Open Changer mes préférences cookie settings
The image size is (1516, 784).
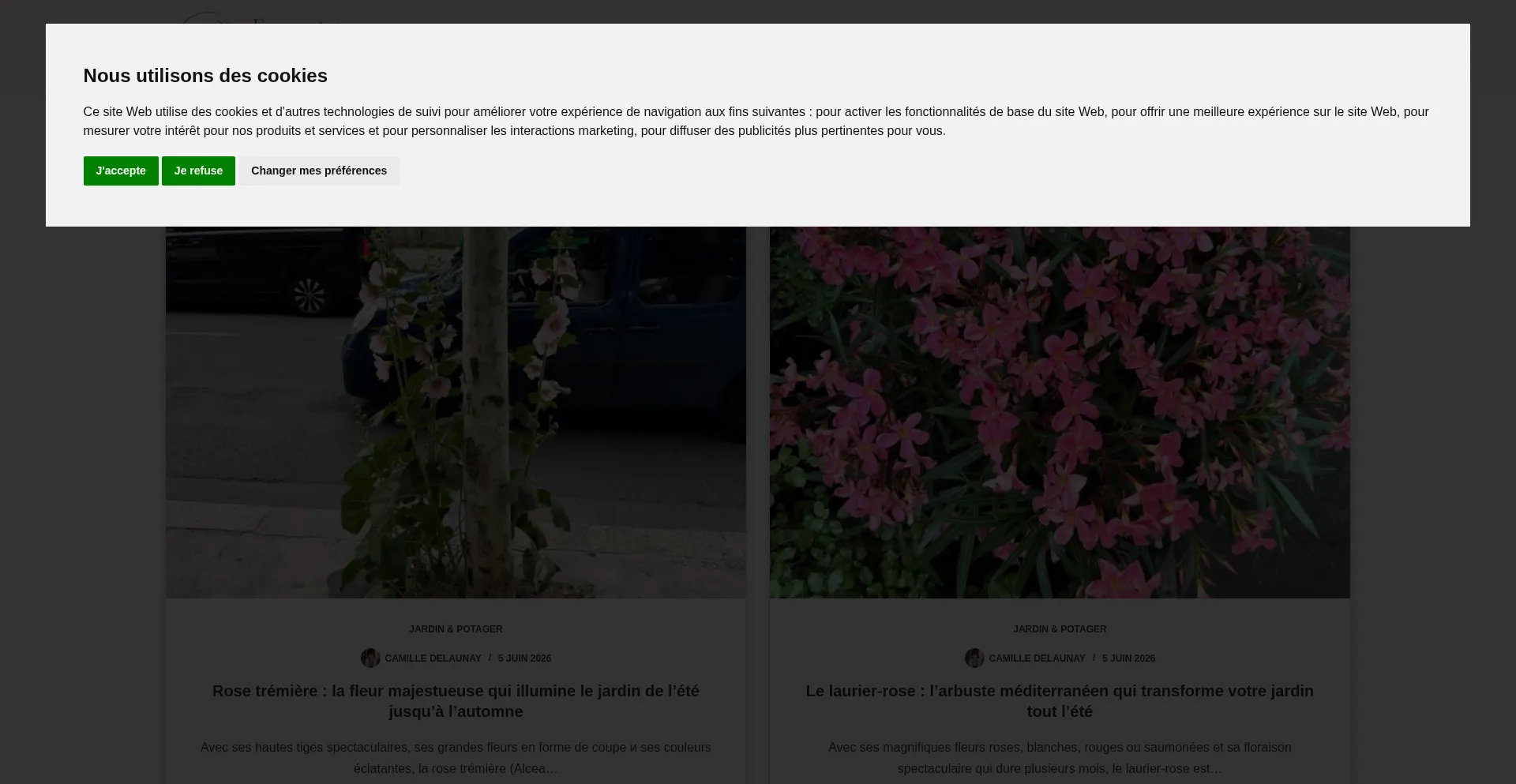click(319, 171)
